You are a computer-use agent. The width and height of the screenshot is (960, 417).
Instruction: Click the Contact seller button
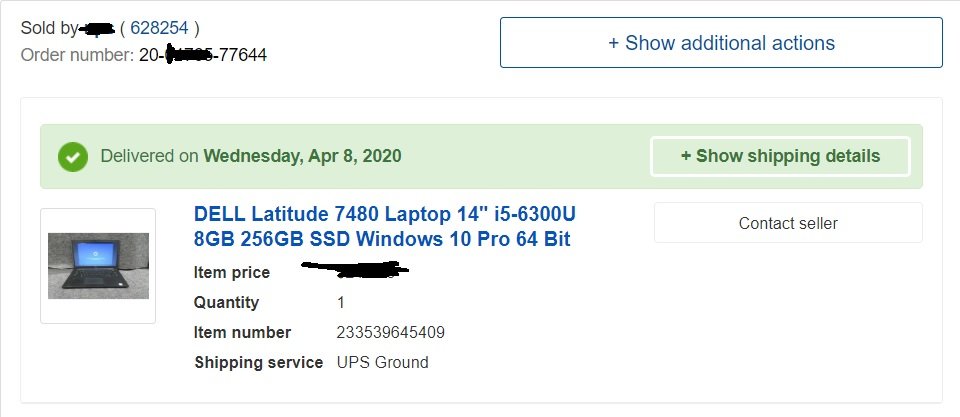tap(788, 223)
